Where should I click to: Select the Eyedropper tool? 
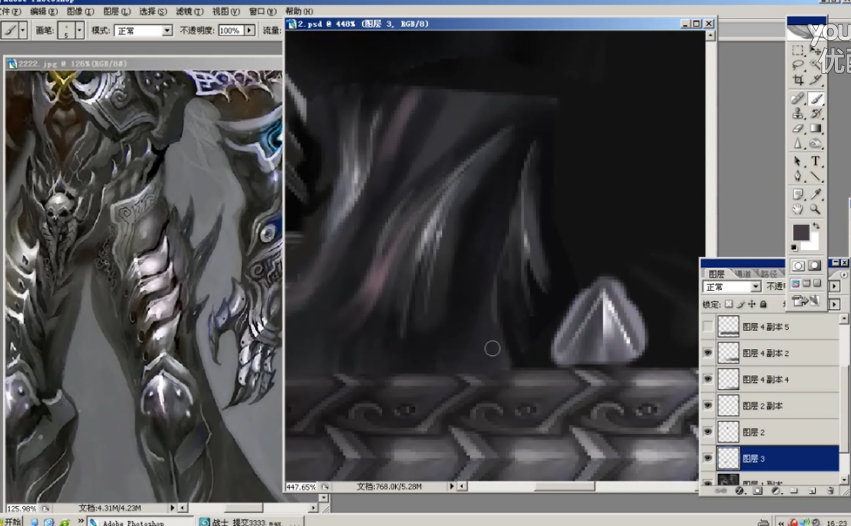815,194
